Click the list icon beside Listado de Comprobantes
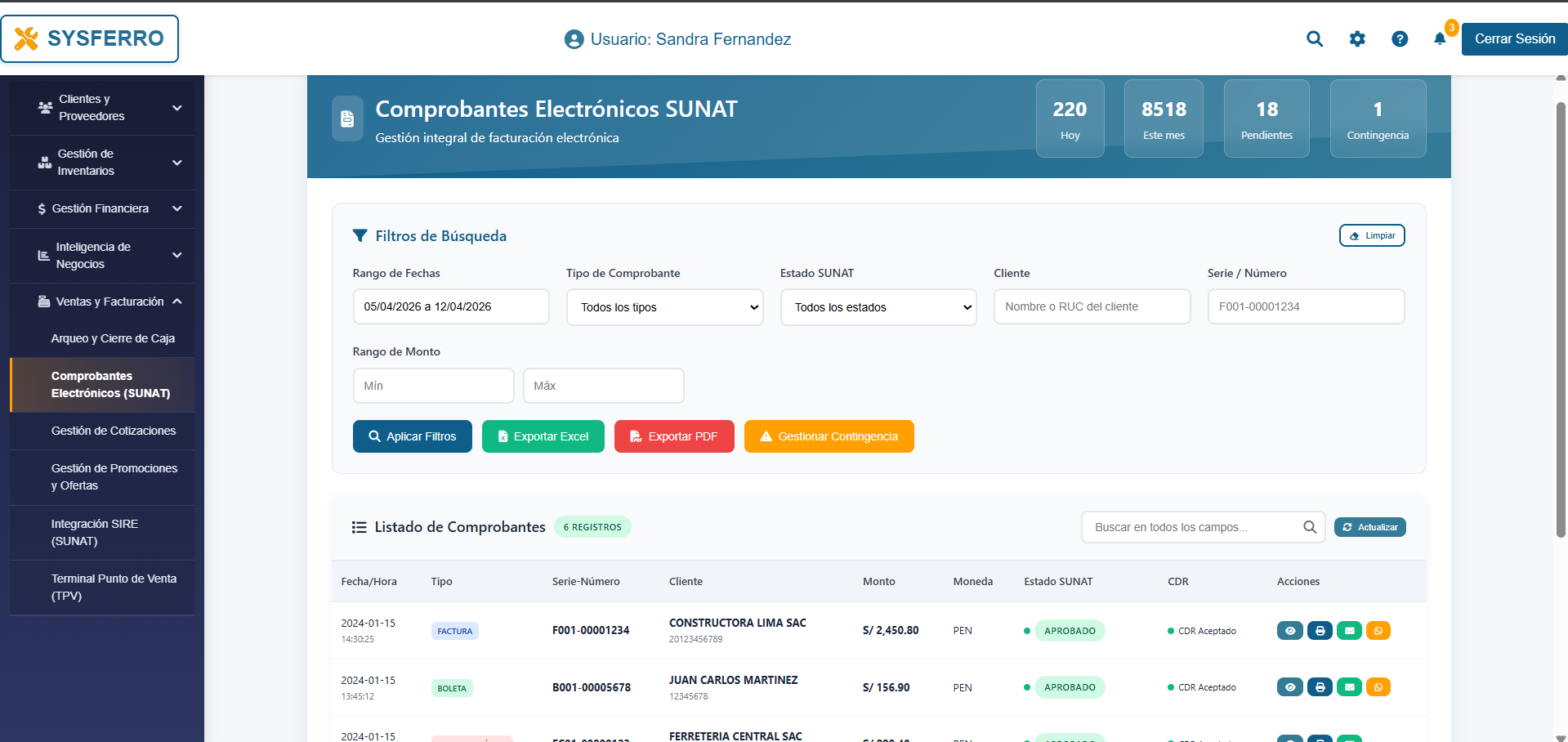Viewport: 1568px width, 742px height. pyautogui.click(x=359, y=527)
